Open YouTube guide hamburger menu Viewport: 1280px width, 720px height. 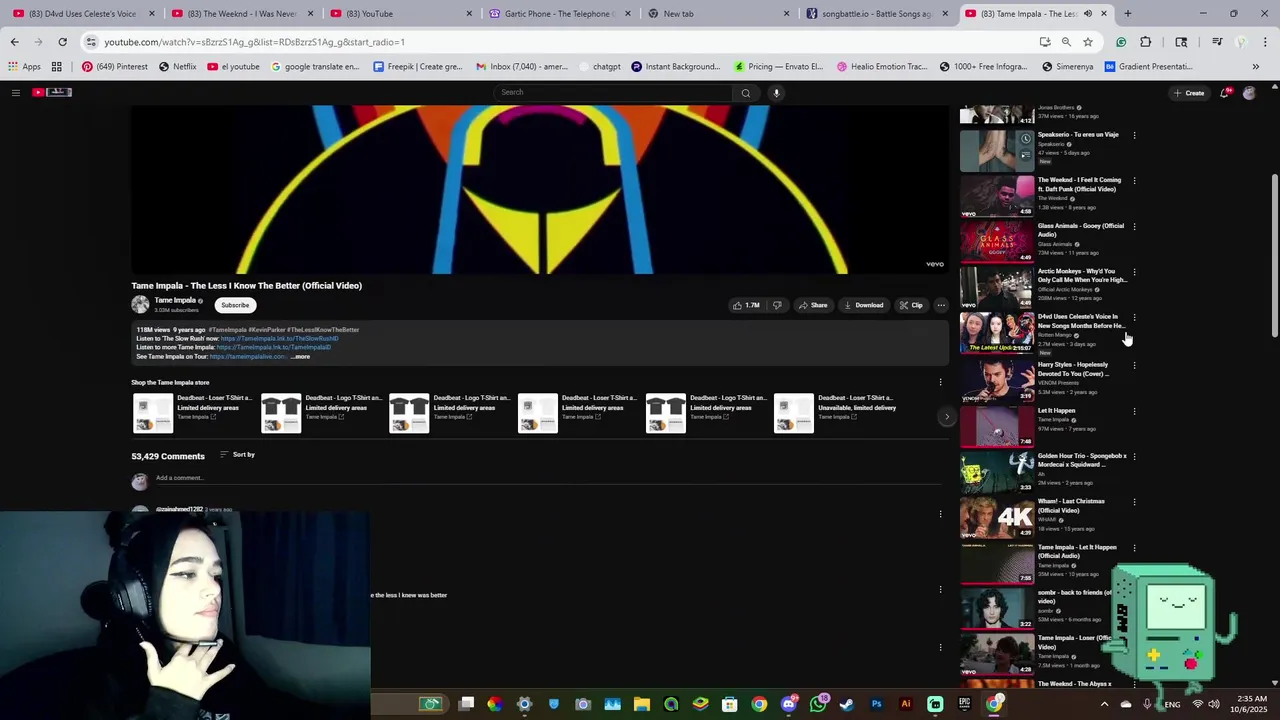[x=15, y=93]
